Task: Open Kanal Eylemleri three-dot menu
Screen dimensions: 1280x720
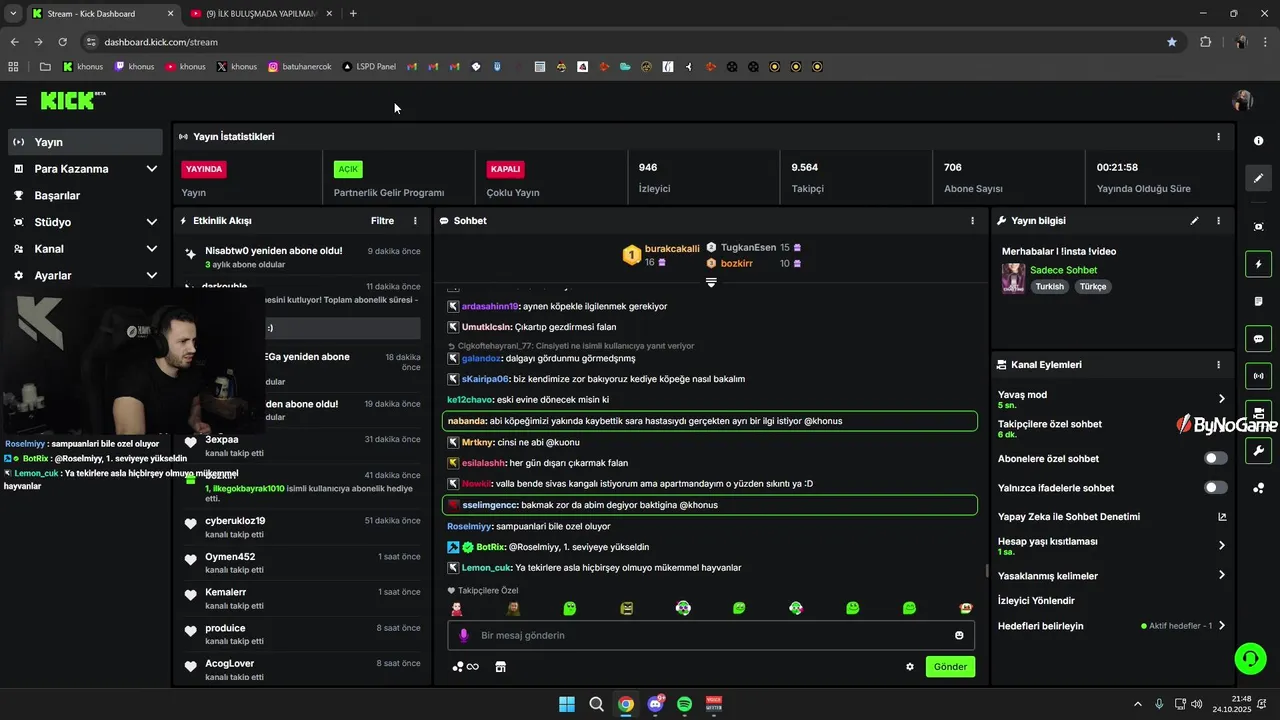Action: click(1218, 365)
